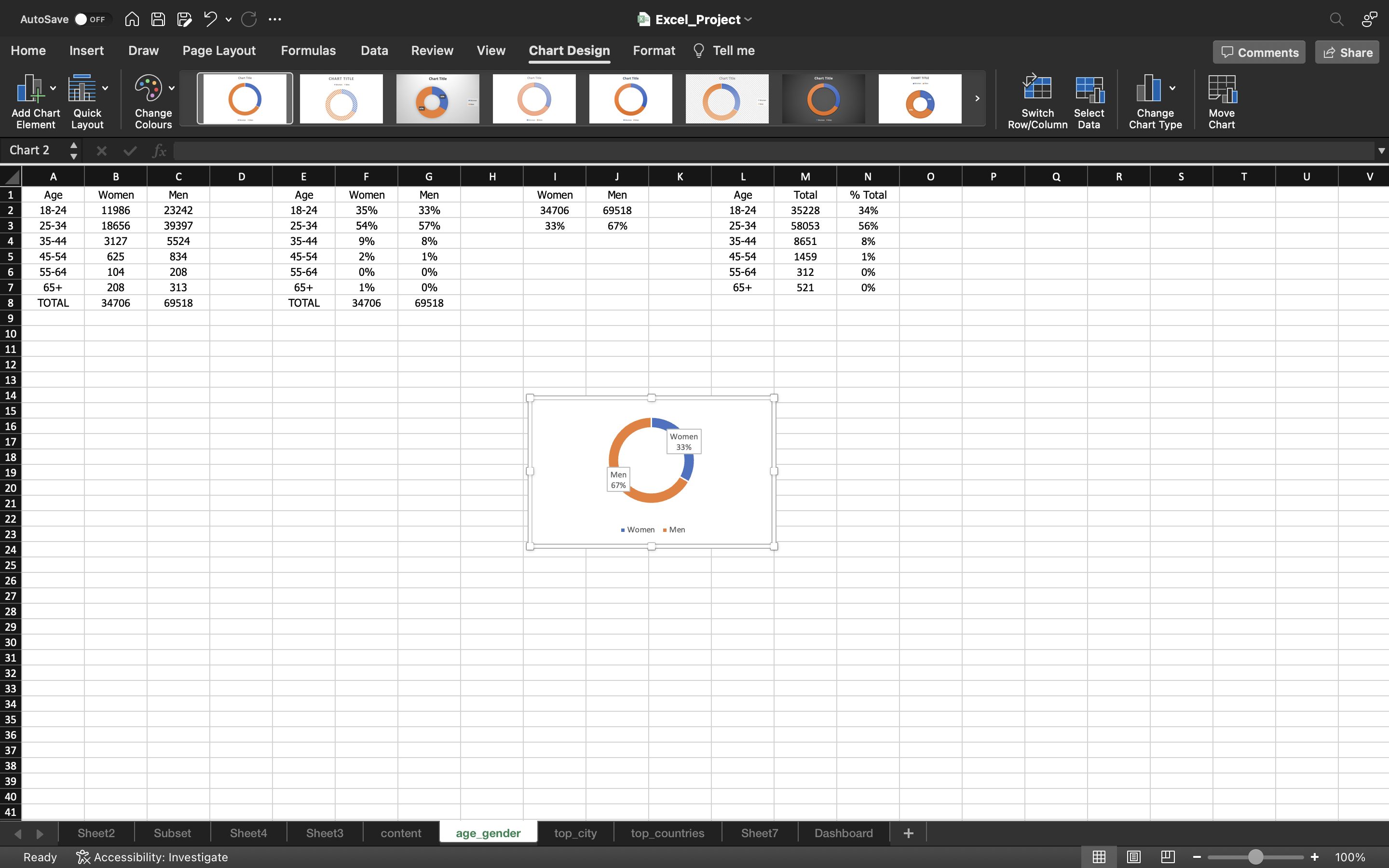Click the blue Women legend swatch
Screen dimensions: 1389x868
click(x=623, y=530)
